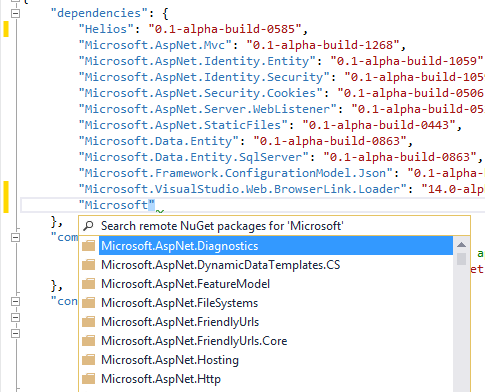Image resolution: width=485 pixels, height=392 pixels.
Task: Click the "Microsoft.Data.Entity.SqlServer" key
Action: click(x=194, y=157)
